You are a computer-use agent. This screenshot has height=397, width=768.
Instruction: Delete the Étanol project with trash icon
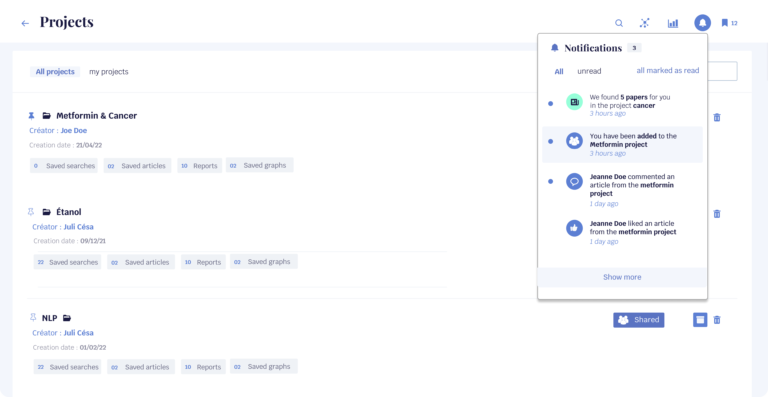(717, 214)
